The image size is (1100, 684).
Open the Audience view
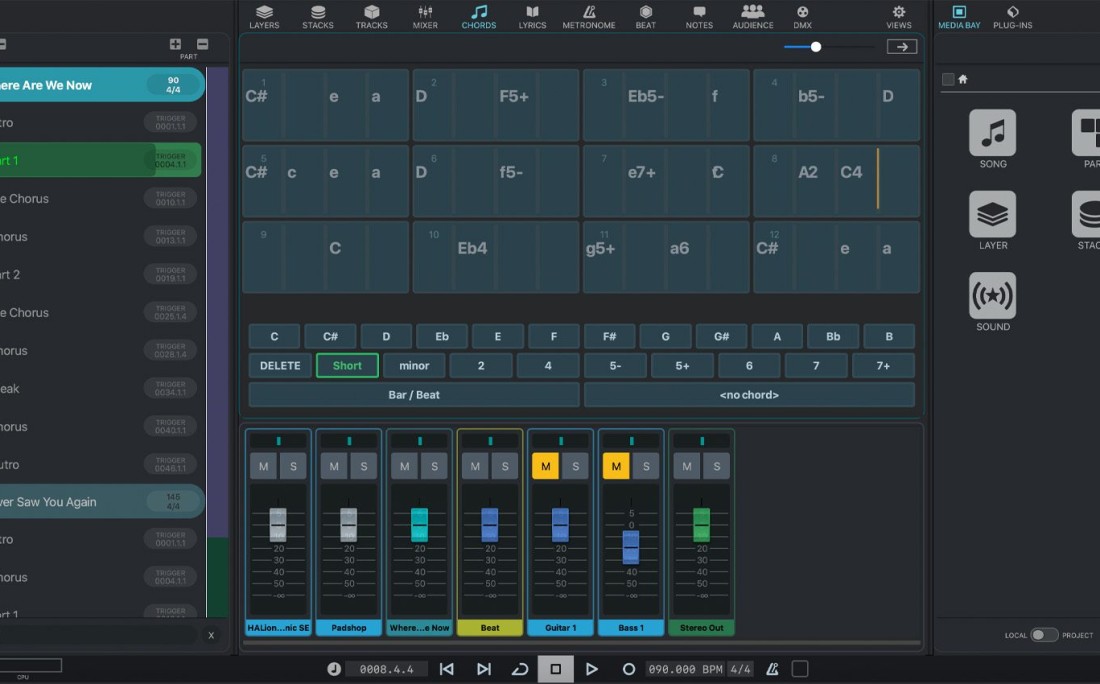[753, 17]
